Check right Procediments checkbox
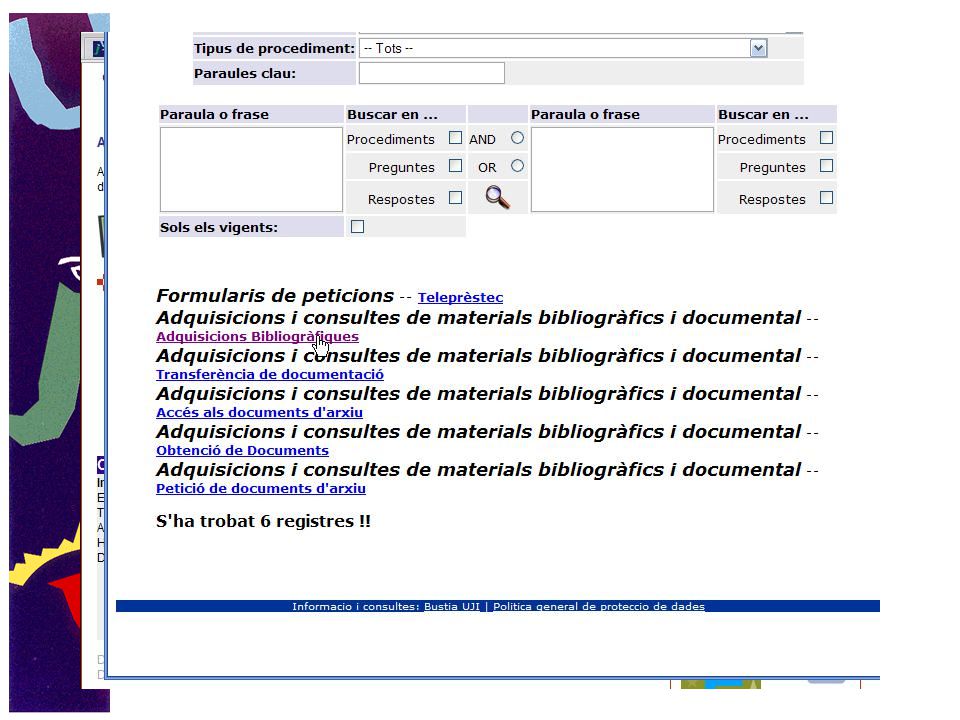960x720 pixels. click(x=826, y=138)
